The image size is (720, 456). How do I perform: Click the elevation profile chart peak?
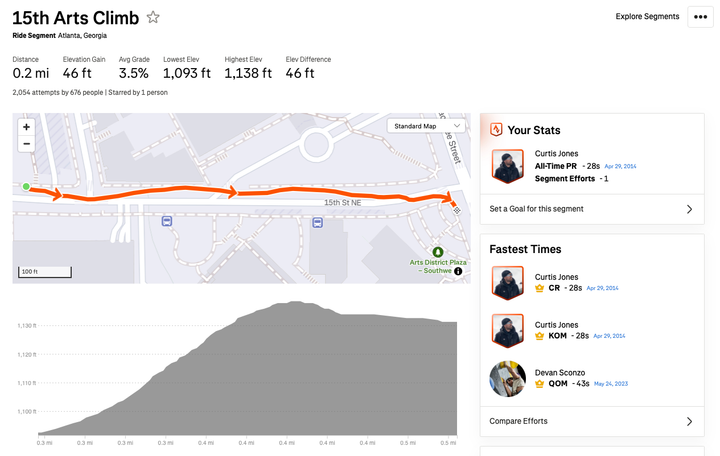tap(294, 303)
